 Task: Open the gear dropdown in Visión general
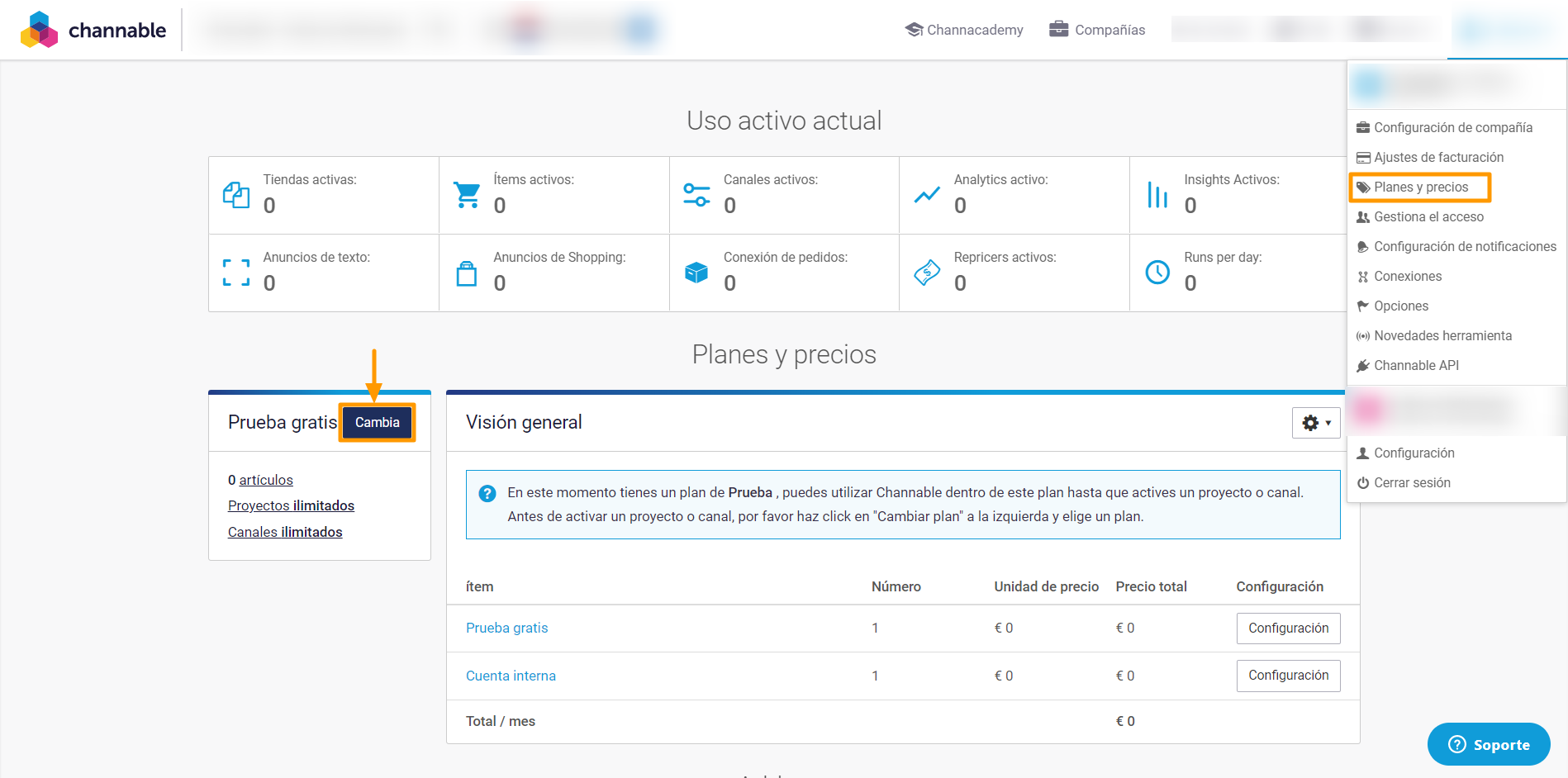click(1316, 423)
